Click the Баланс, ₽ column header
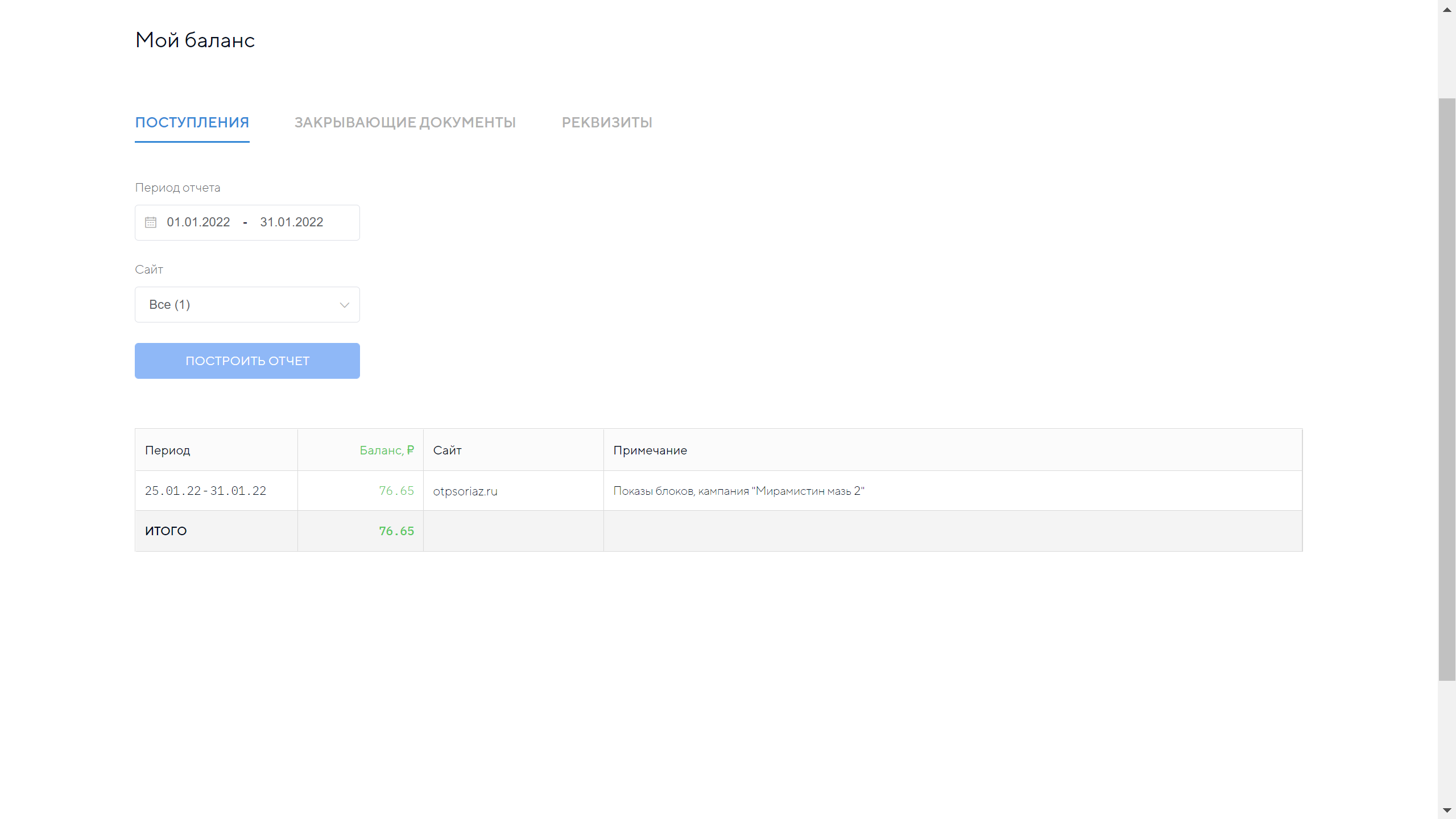The width and height of the screenshot is (1456, 819). pos(386,450)
